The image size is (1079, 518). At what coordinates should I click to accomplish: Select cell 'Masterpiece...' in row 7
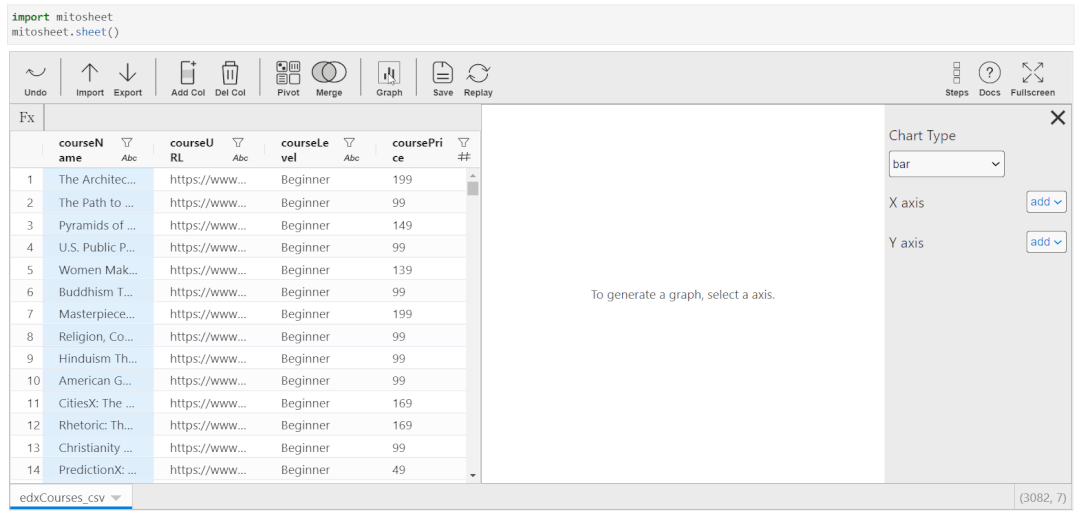pyautogui.click(x=98, y=314)
